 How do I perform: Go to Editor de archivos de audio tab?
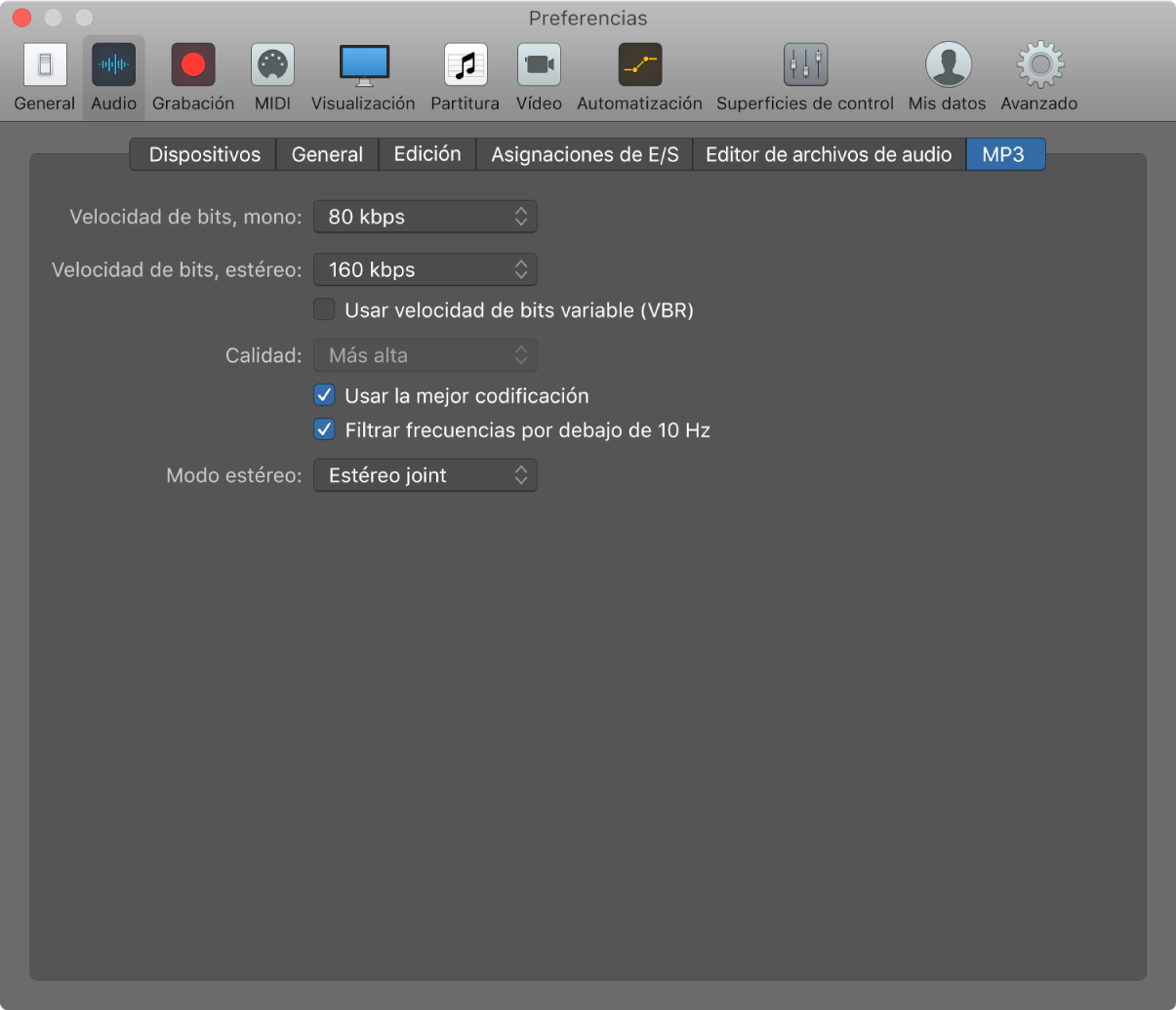[x=829, y=154]
